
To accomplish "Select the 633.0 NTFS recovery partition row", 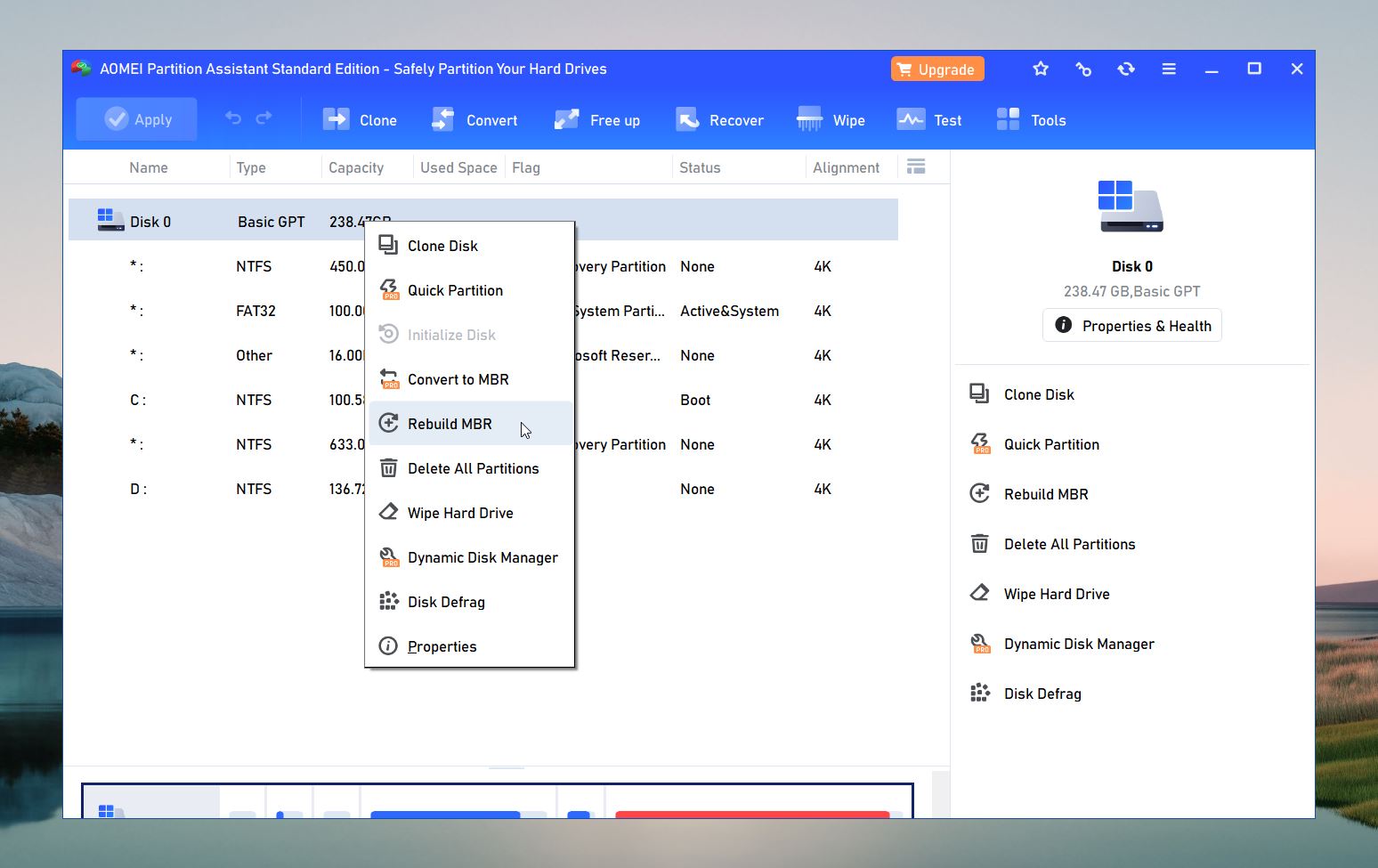I will [483, 444].
